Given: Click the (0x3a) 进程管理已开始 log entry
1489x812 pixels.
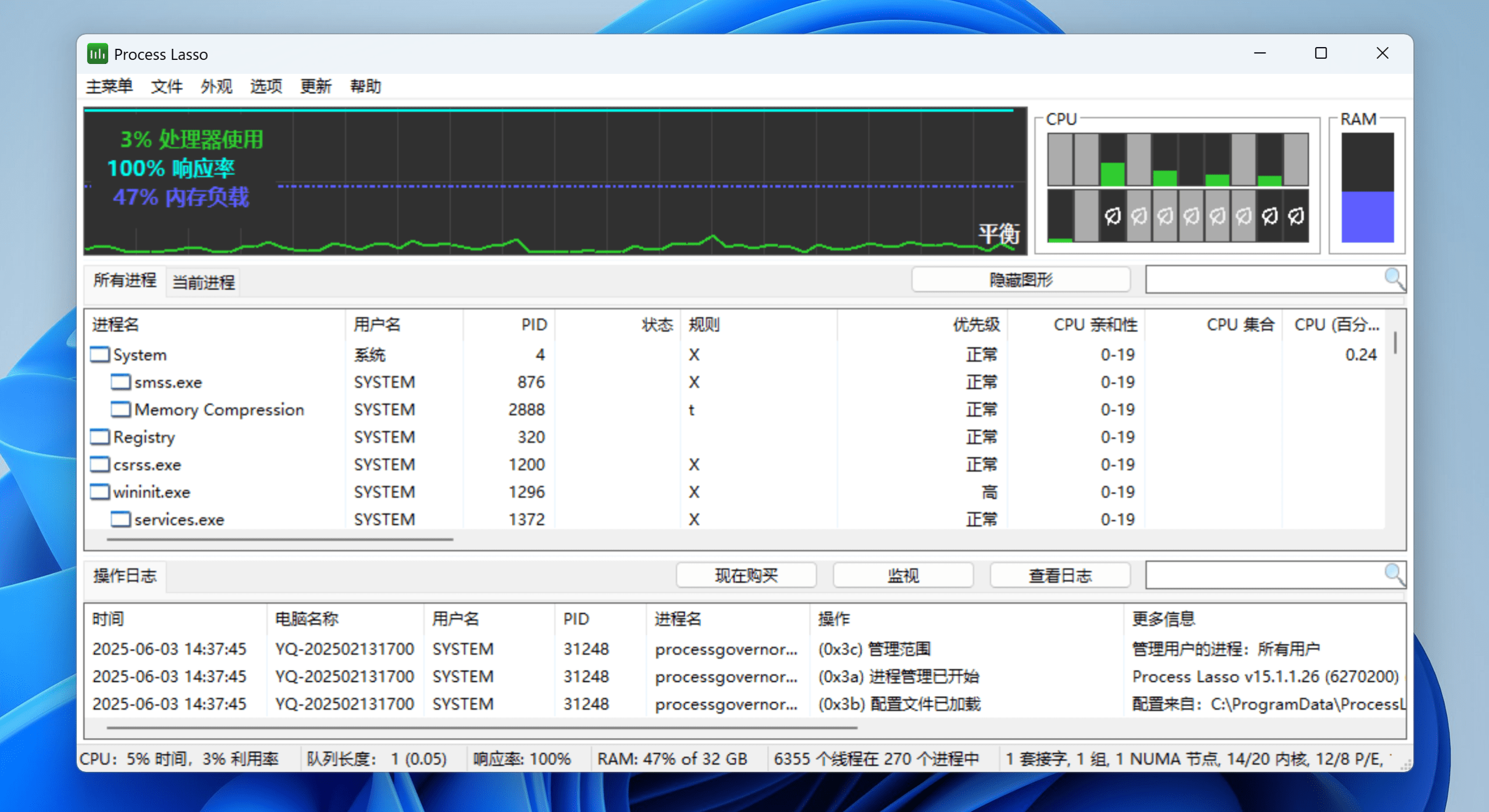Looking at the screenshot, I should pyautogui.click(x=899, y=676).
